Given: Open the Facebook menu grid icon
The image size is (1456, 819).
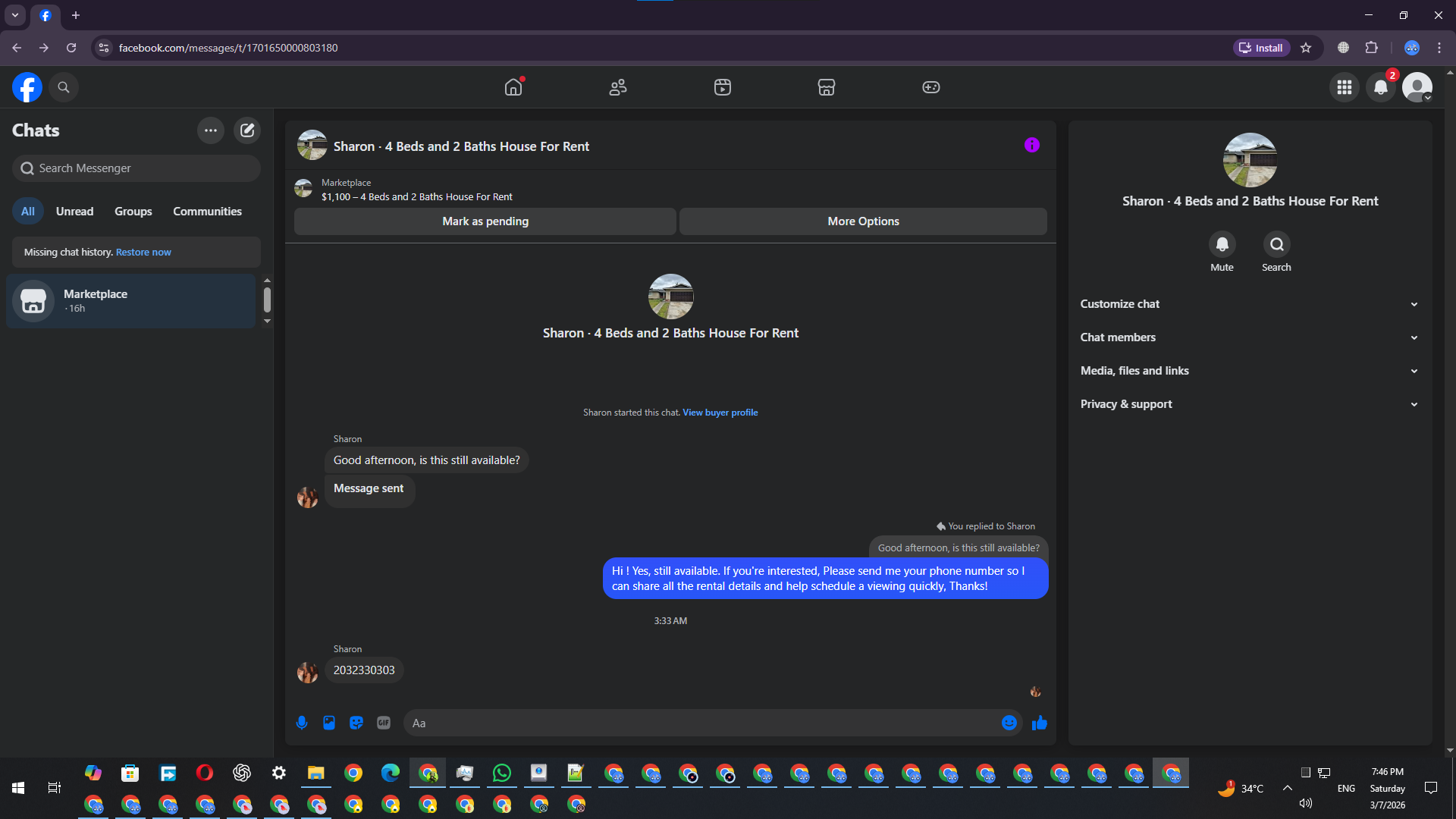Looking at the screenshot, I should [x=1345, y=87].
